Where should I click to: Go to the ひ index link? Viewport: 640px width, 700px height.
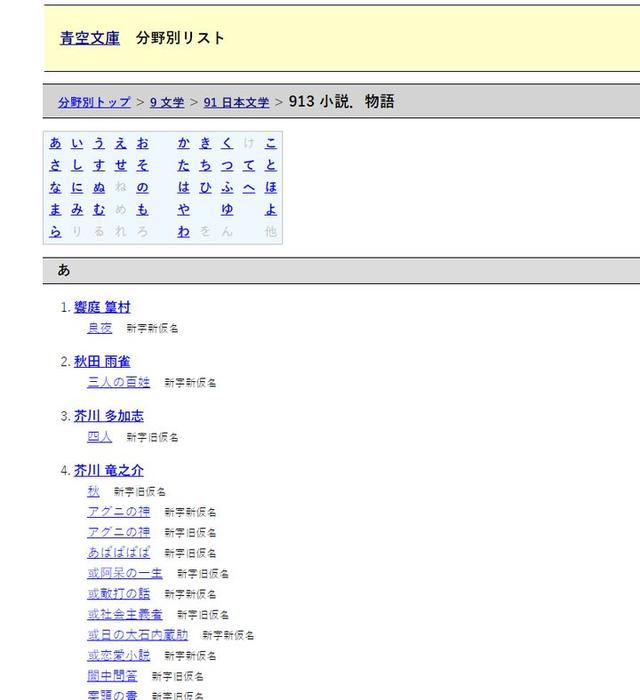(x=205, y=187)
